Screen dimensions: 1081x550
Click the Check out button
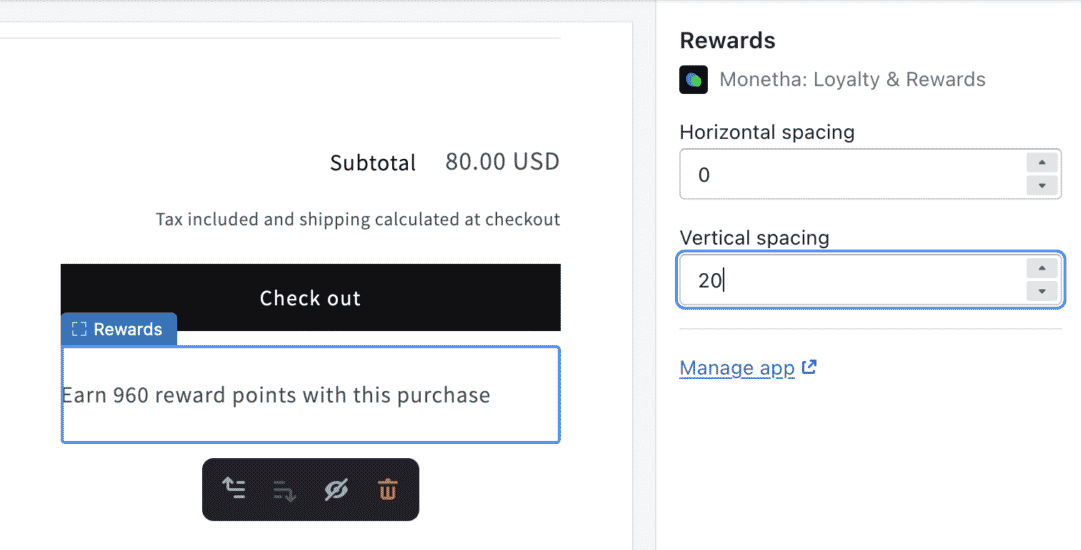pos(310,297)
